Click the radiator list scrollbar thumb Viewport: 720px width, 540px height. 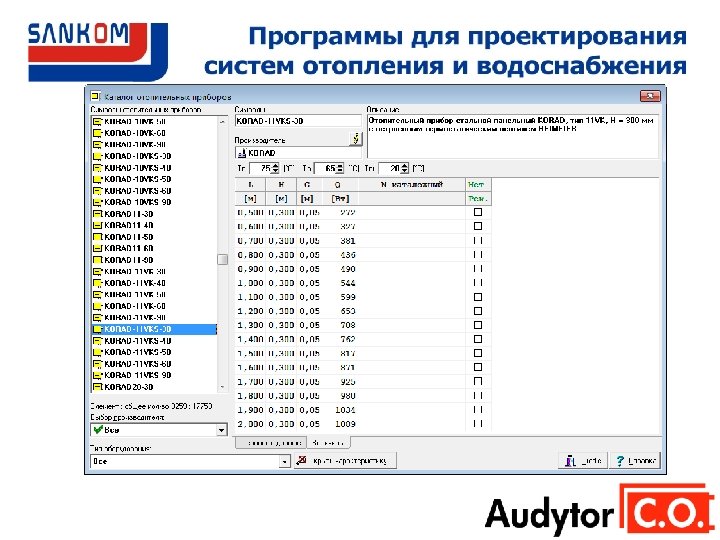(x=222, y=259)
